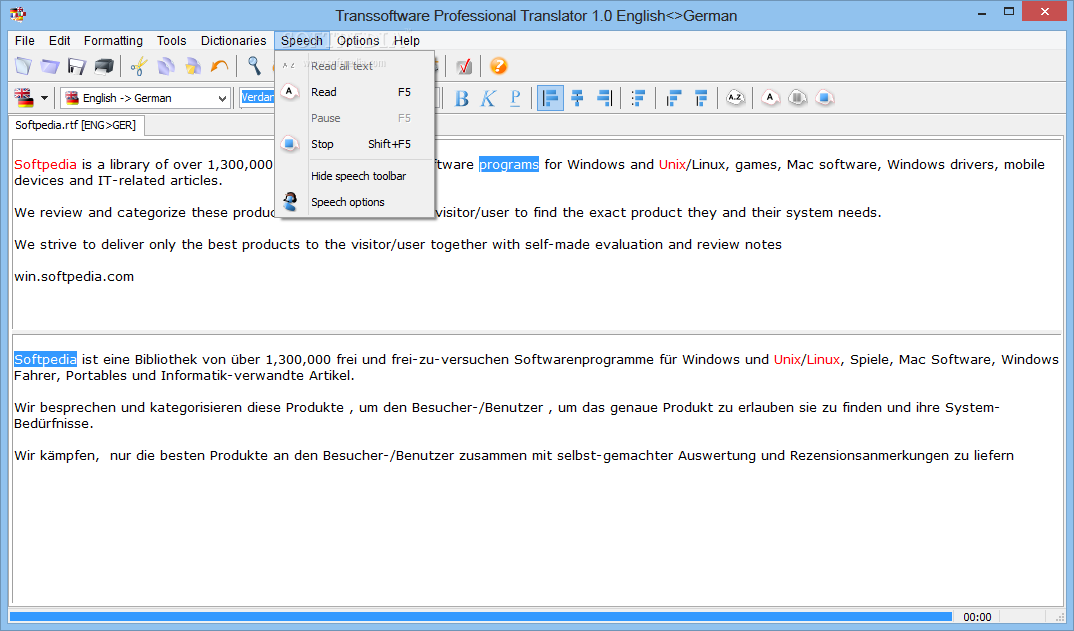Screen dimensions: 1074x631
Task: Copy text using the copy icon
Action: pyautogui.click(x=166, y=66)
